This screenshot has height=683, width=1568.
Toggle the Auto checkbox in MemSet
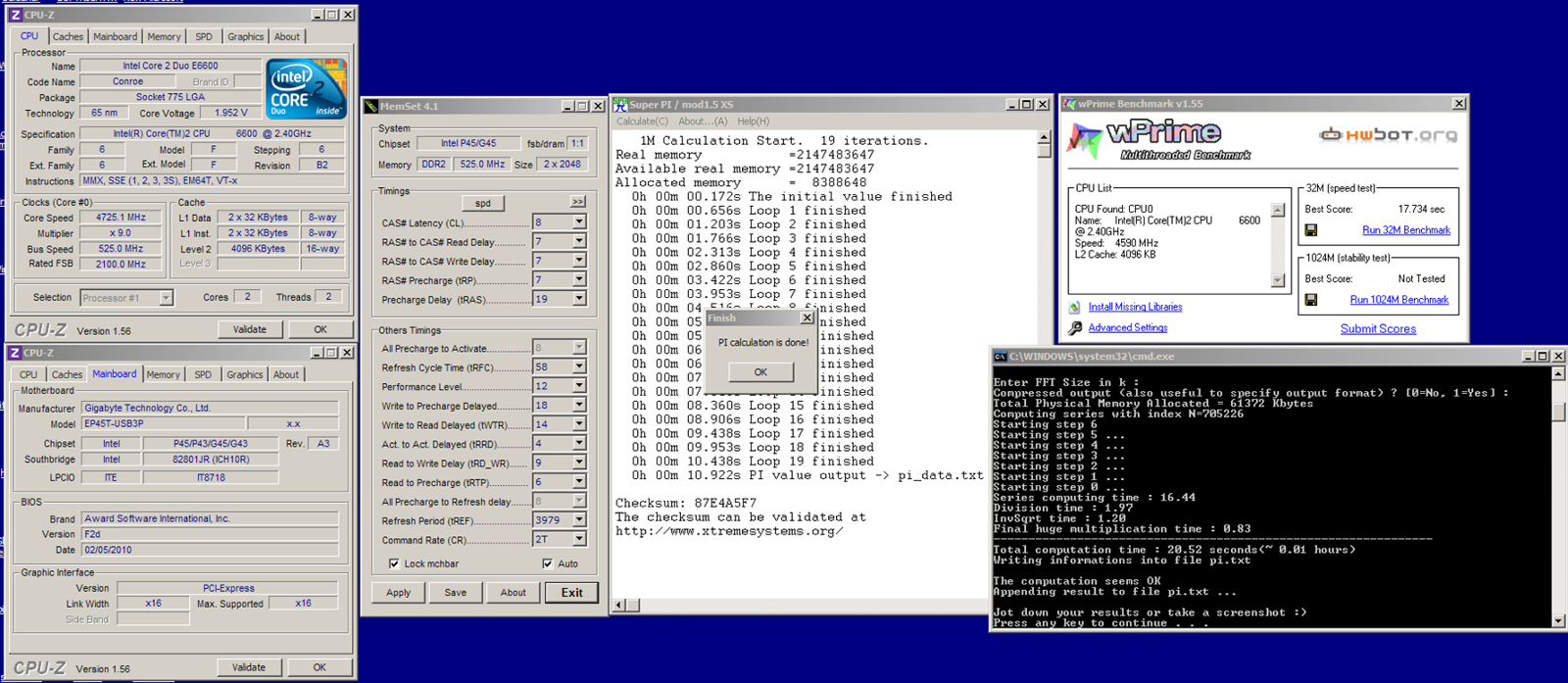click(x=547, y=563)
